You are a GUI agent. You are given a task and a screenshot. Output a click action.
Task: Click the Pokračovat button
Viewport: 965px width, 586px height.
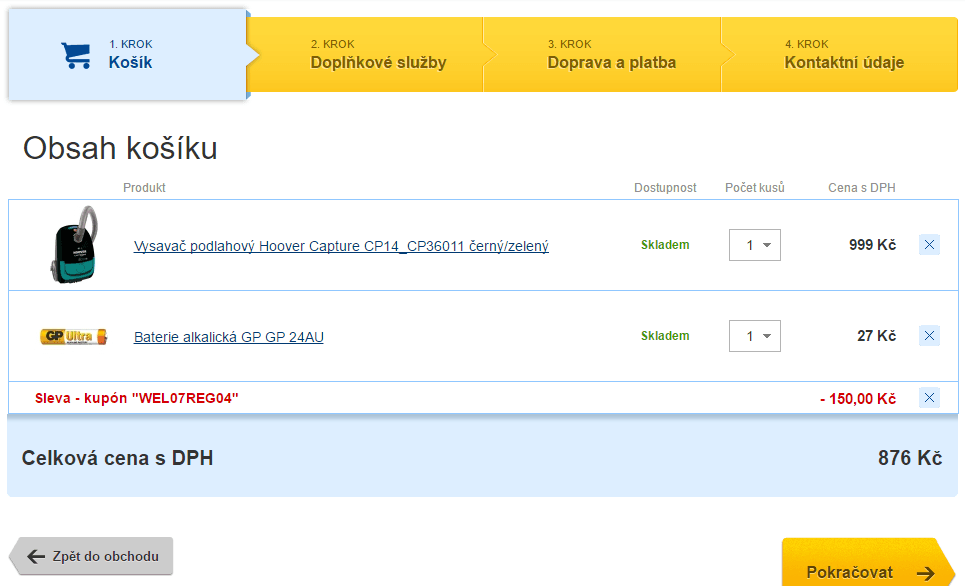[x=868, y=563]
